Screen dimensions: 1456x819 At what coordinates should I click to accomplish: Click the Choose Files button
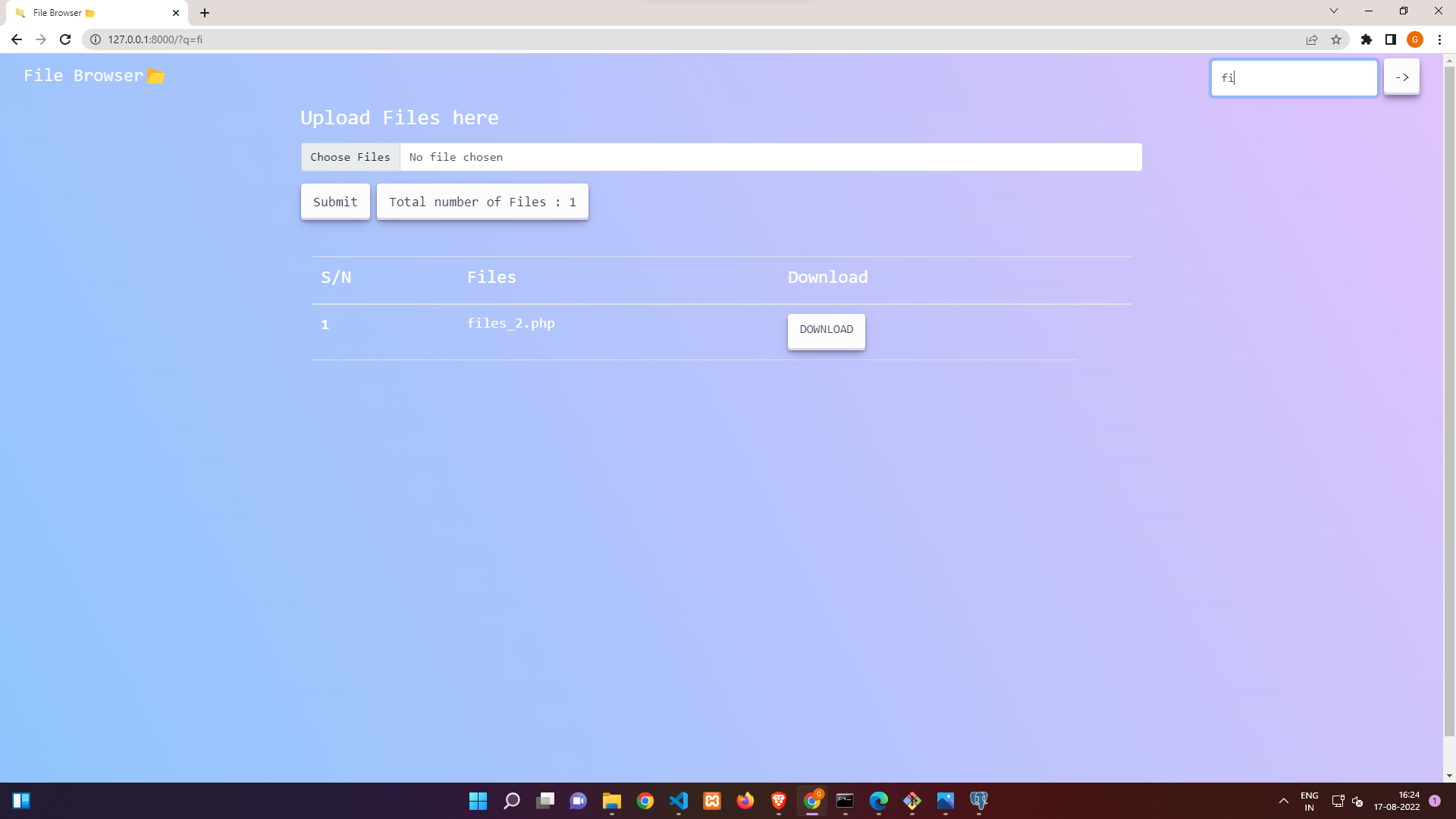pyautogui.click(x=350, y=157)
